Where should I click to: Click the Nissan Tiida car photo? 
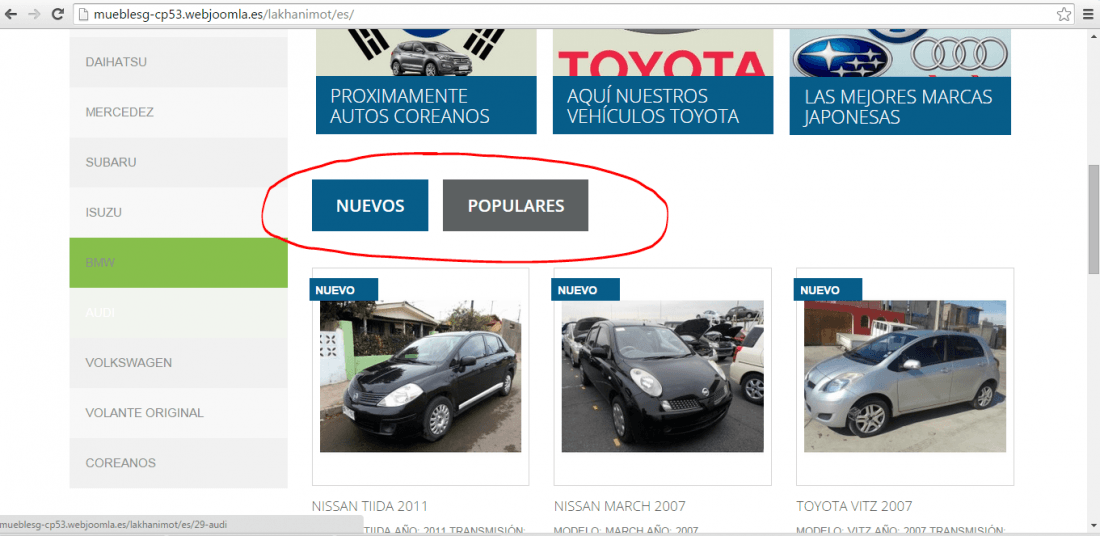click(420, 377)
